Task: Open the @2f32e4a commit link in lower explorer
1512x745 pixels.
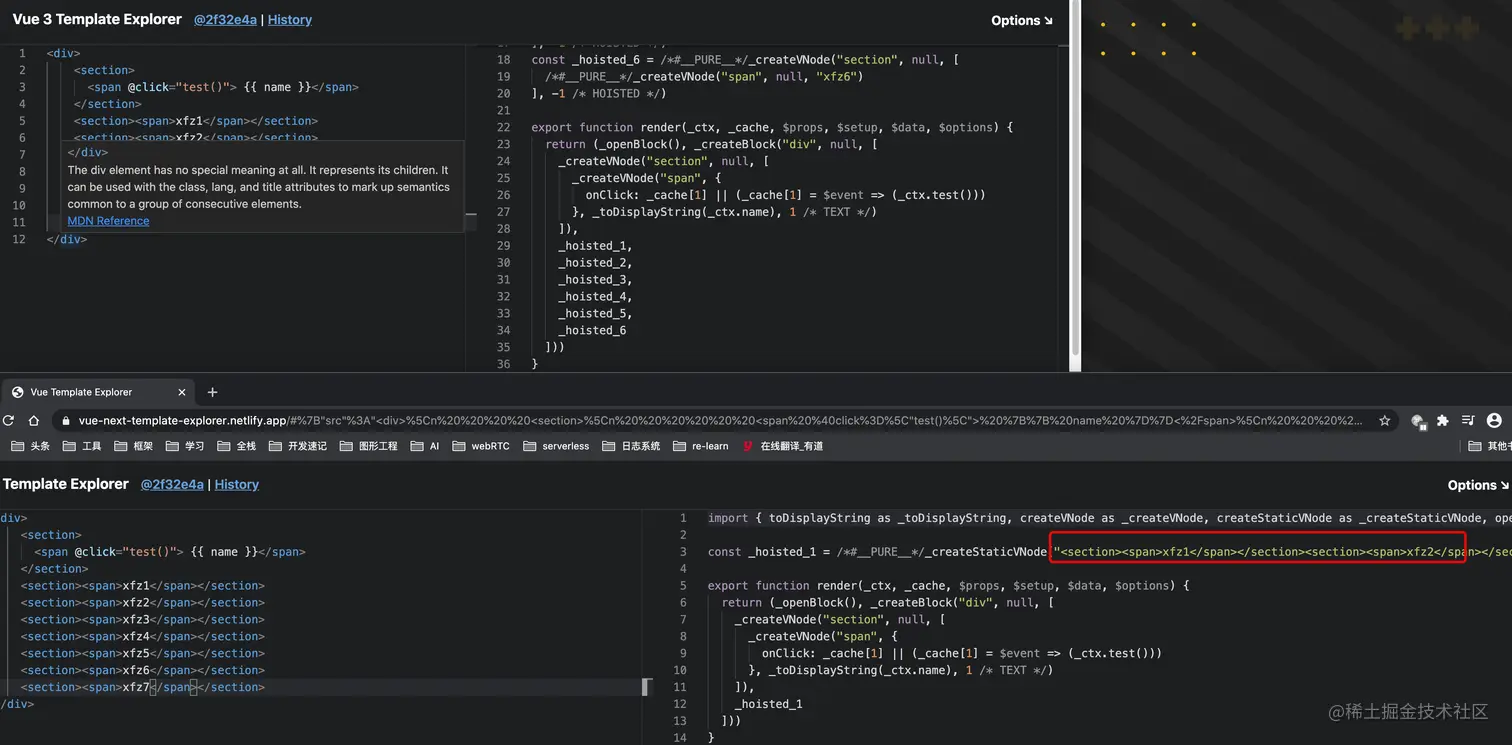Action: 172,485
